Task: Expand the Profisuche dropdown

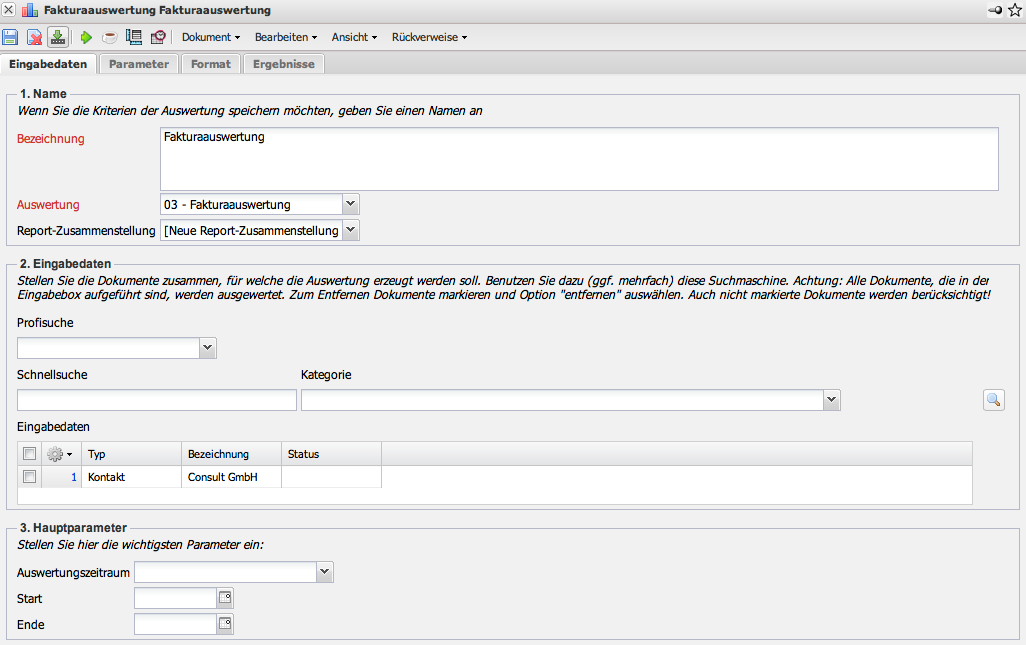Action: (207, 348)
